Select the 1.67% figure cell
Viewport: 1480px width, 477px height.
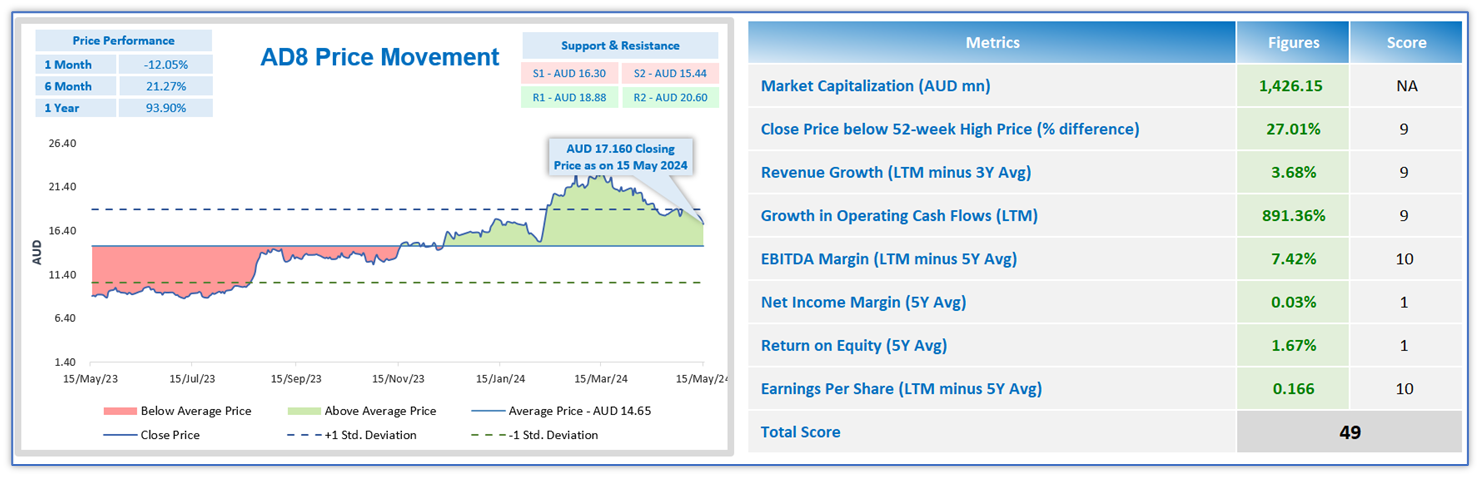pos(1292,345)
